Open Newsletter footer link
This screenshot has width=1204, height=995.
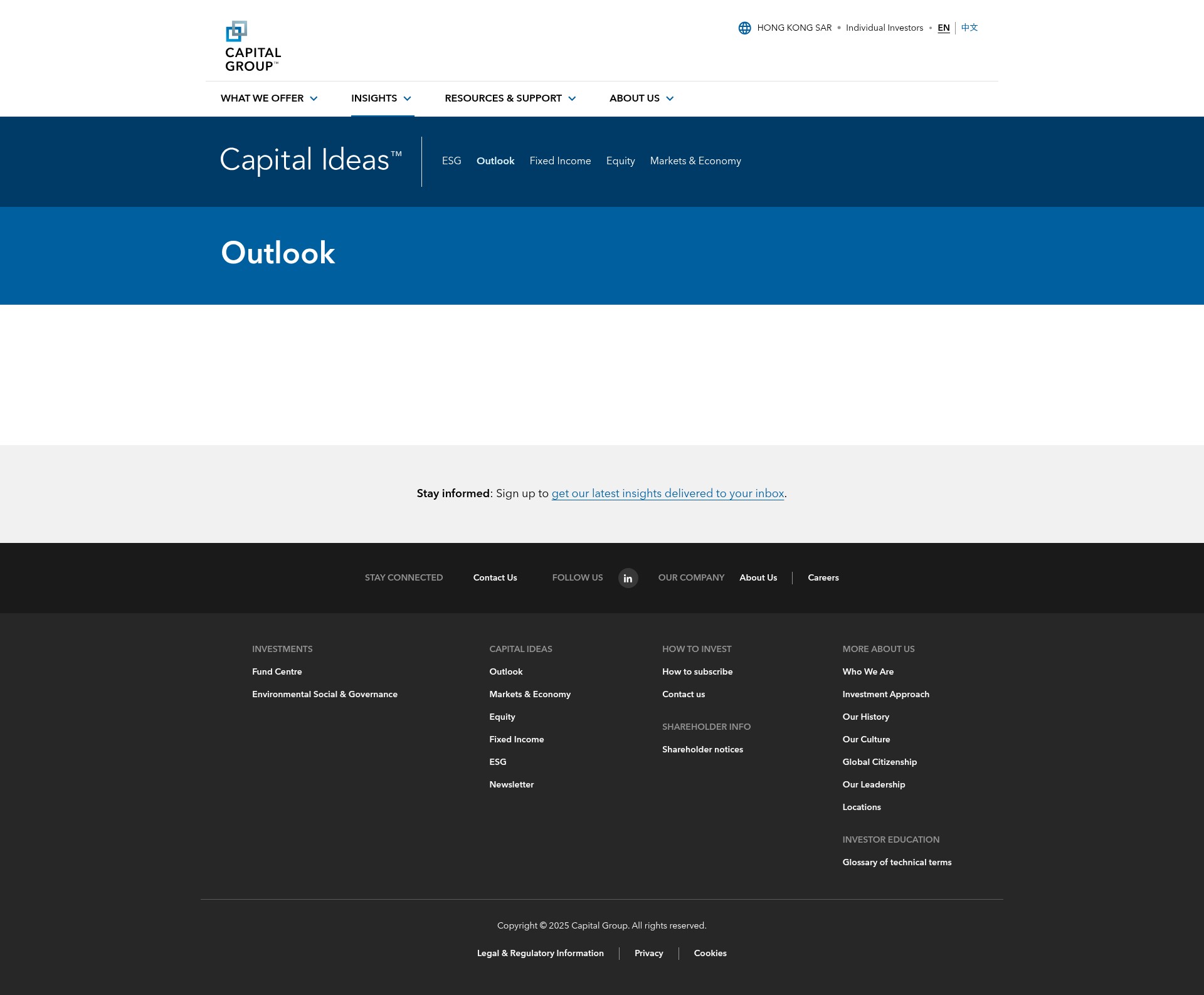[x=511, y=784]
